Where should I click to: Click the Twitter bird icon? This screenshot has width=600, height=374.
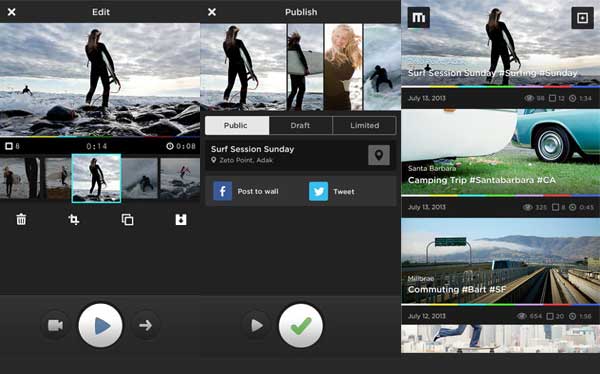tap(318, 191)
